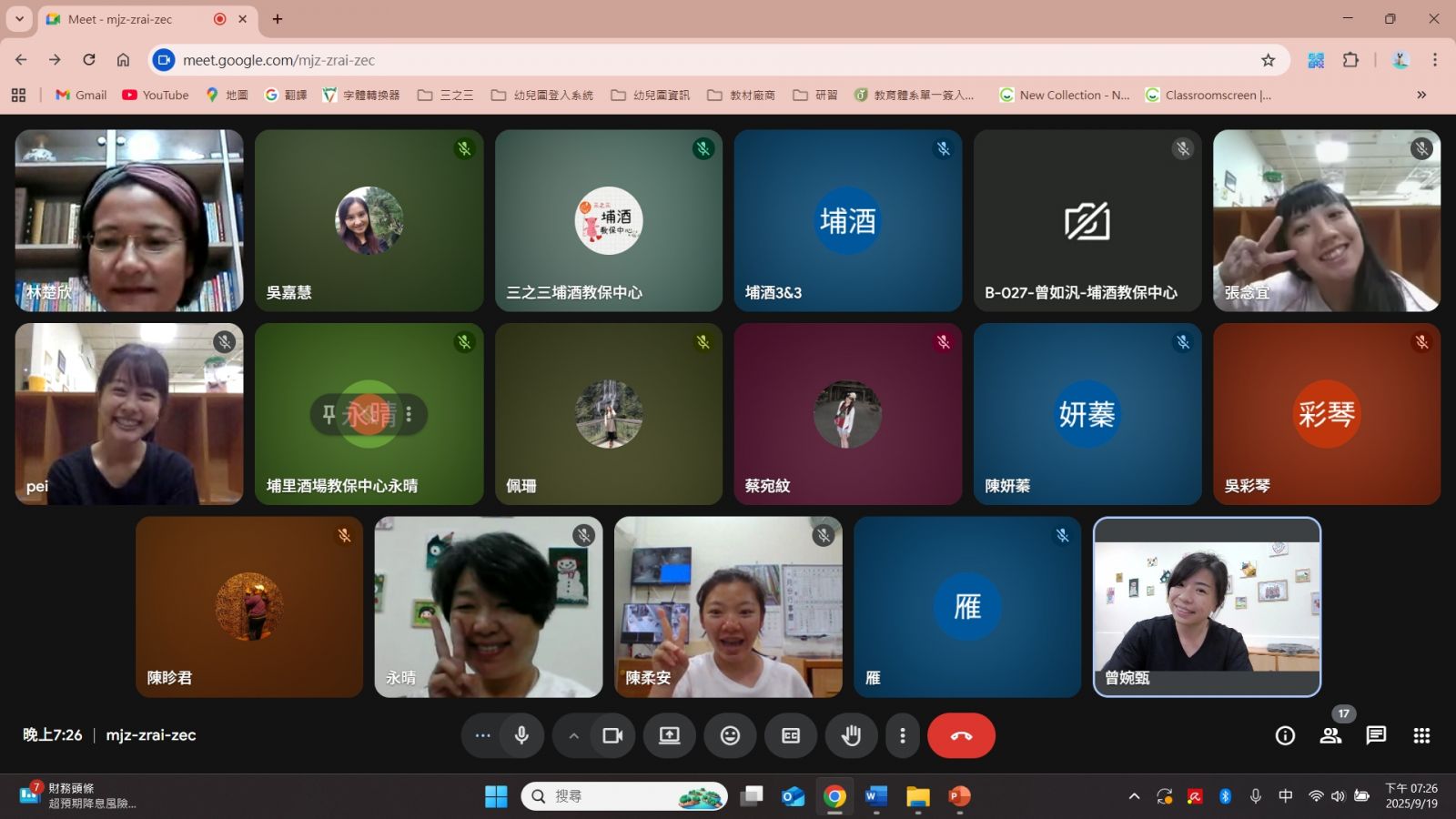
Task: Raise hand using the hand icon
Action: (851, 735)
